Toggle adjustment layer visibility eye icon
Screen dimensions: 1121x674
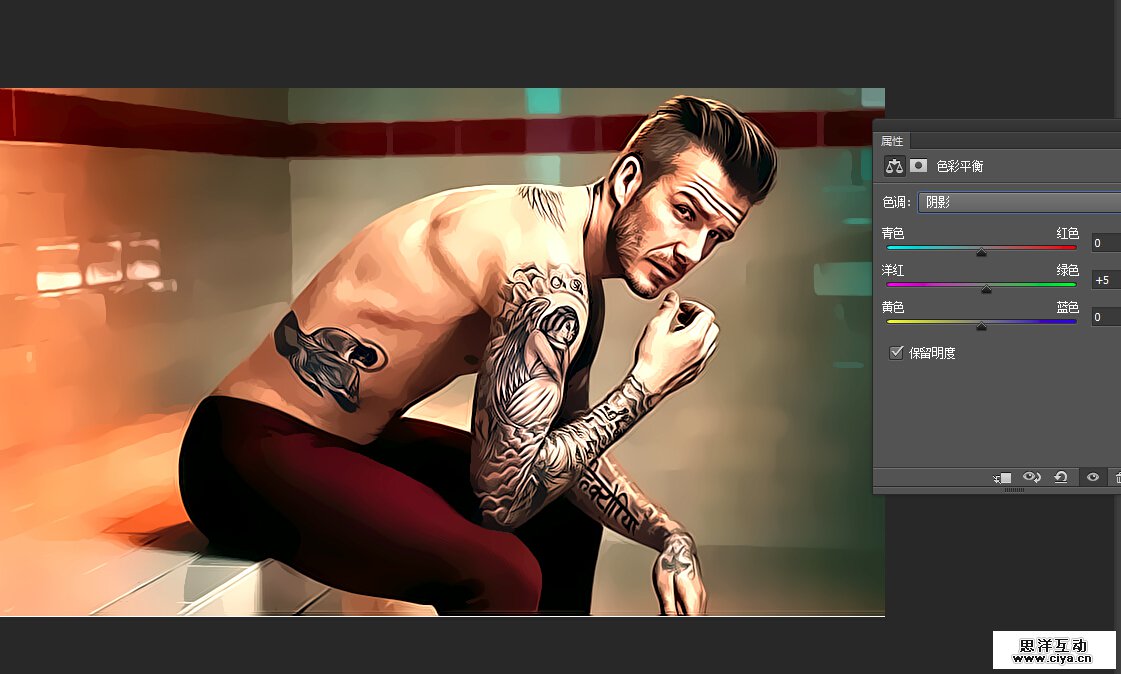coord(1092,478)
